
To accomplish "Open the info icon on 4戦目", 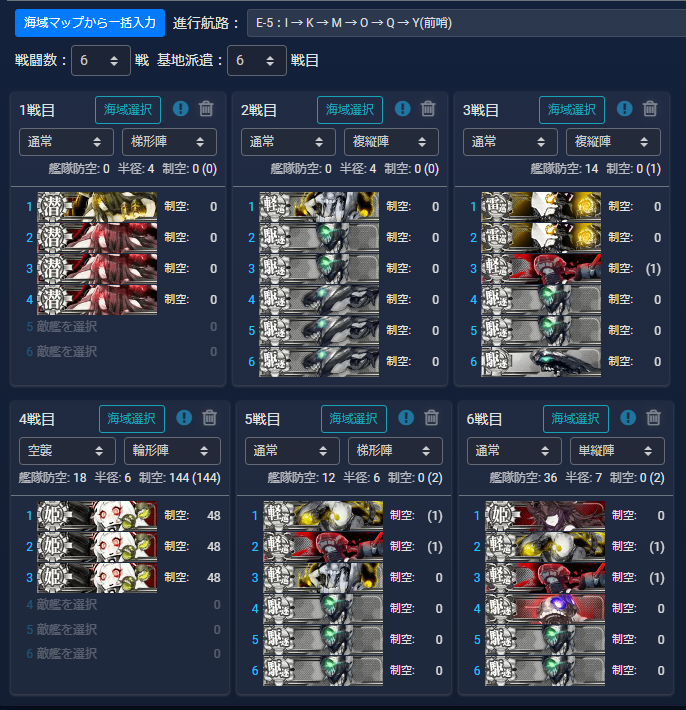I will tap(184, 417).
